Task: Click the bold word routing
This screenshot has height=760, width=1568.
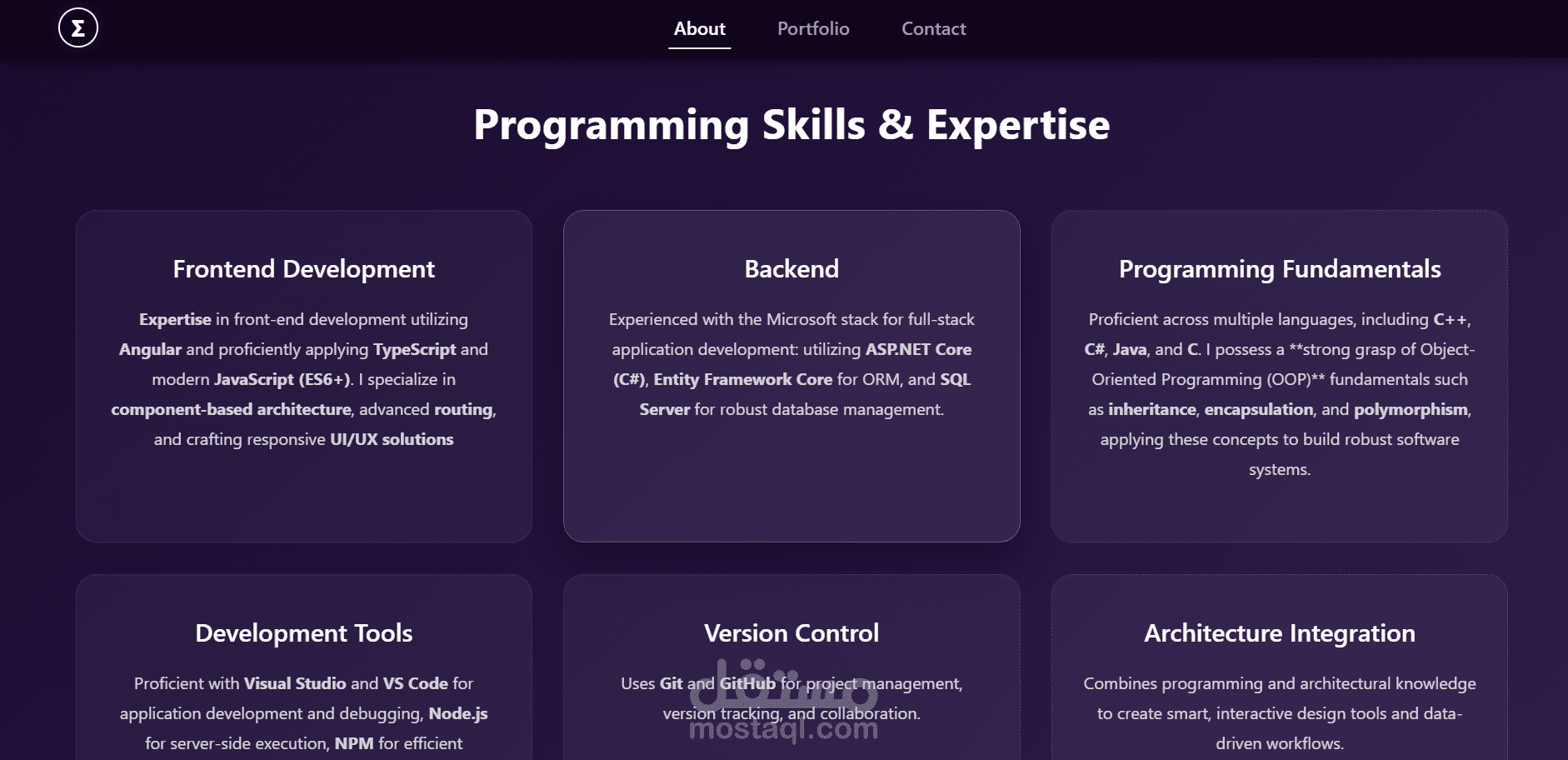Action: (463, 409)
